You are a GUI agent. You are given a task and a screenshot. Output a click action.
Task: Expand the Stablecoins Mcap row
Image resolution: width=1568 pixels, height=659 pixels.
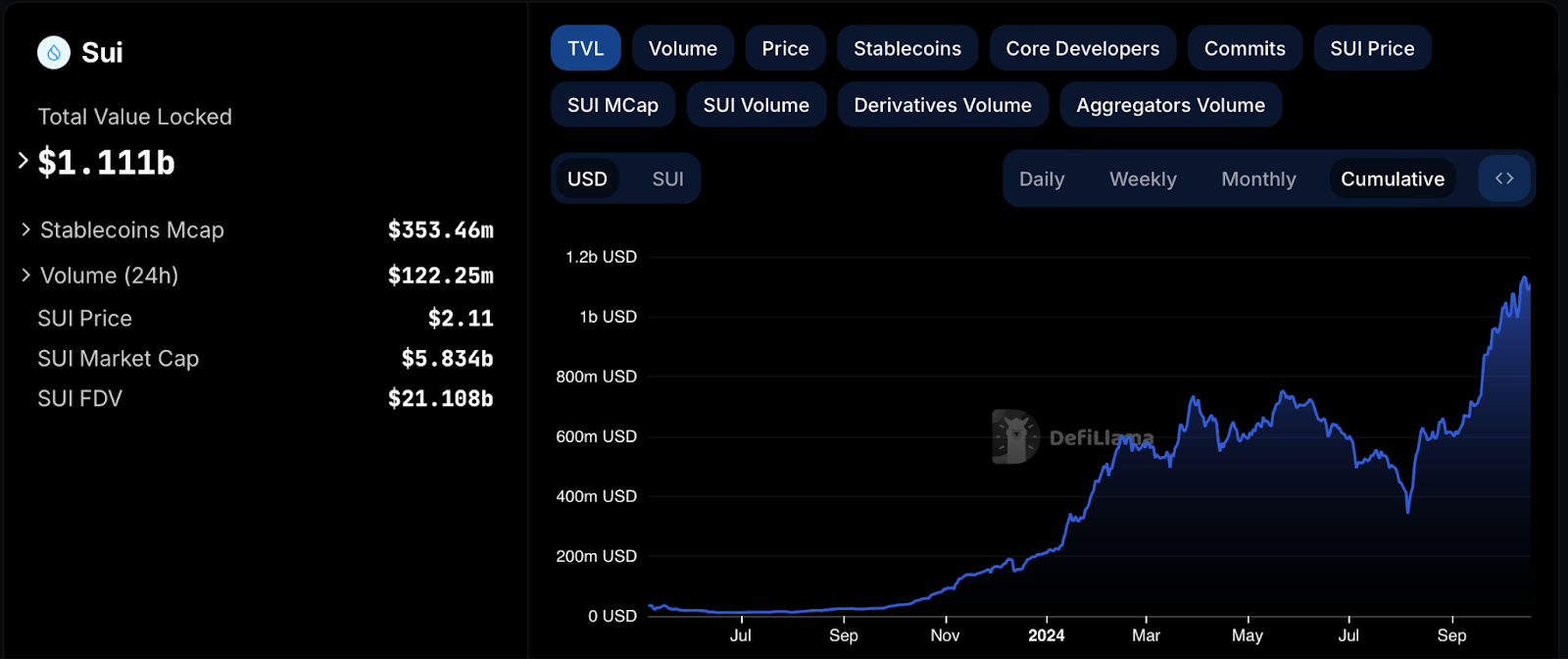click(x=26, y=229)
